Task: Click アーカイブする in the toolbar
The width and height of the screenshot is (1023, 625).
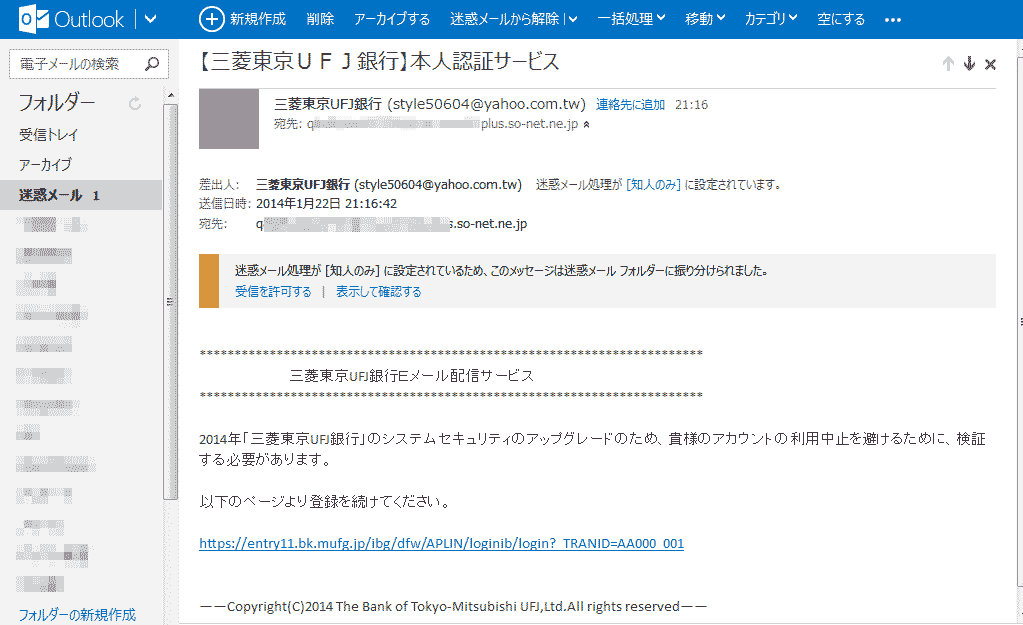Action: (x=392, y=19)
